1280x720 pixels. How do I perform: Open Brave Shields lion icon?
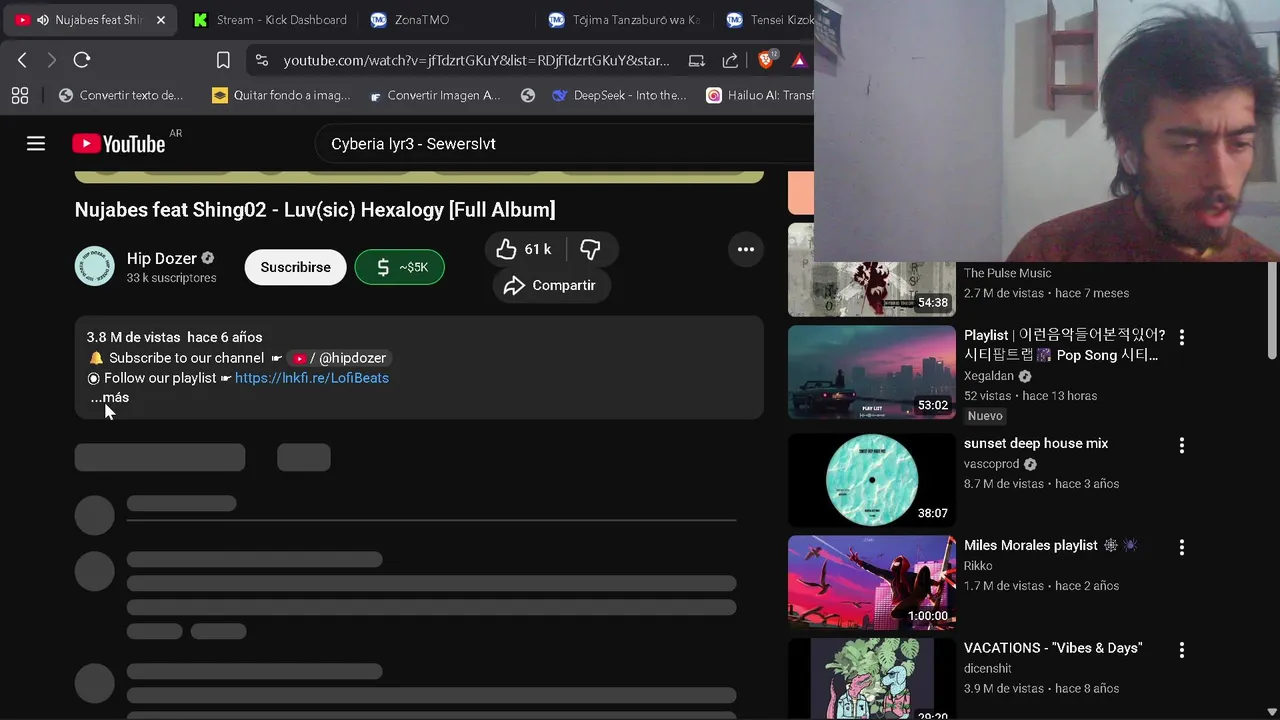[x=766, y=60]
